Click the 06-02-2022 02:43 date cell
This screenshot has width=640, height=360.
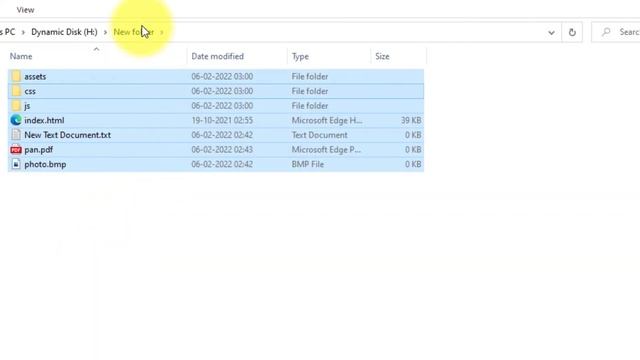(222, 150)
